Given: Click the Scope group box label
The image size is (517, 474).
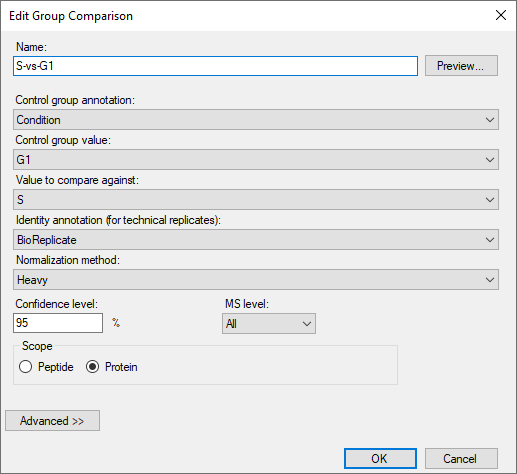Looking at the screenshot, I should 37,346.
